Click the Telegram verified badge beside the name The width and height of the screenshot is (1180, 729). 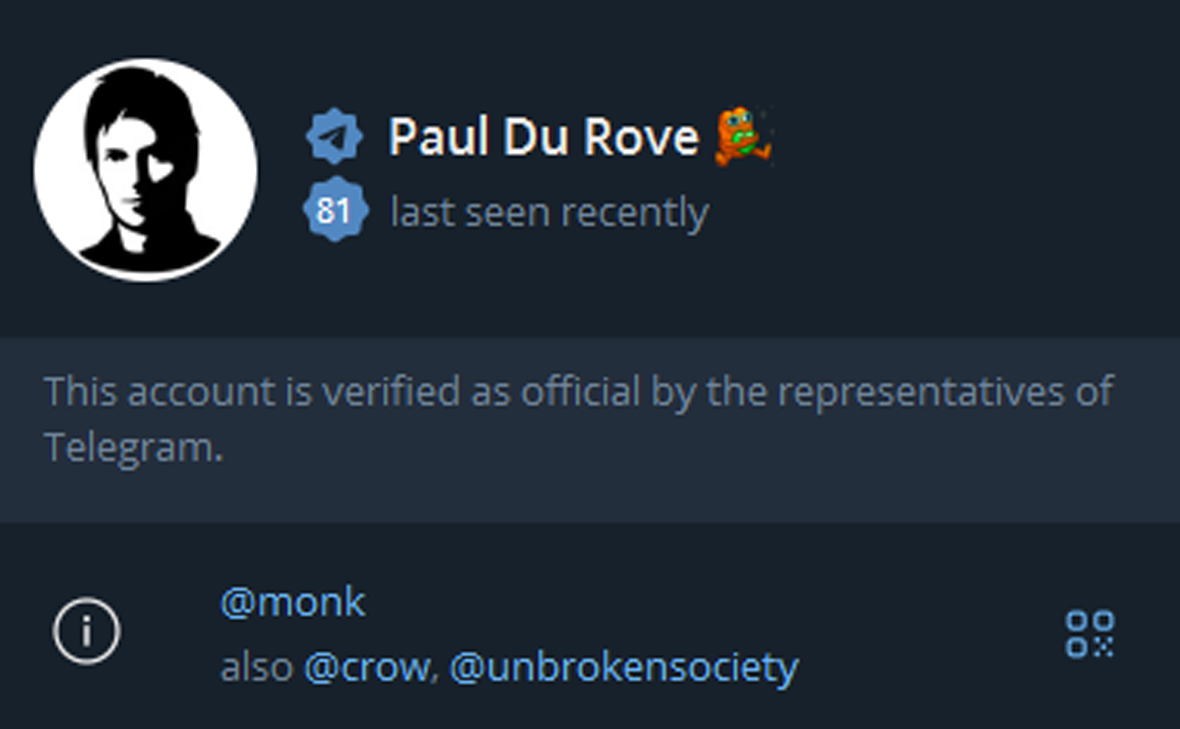pos(334,137)
